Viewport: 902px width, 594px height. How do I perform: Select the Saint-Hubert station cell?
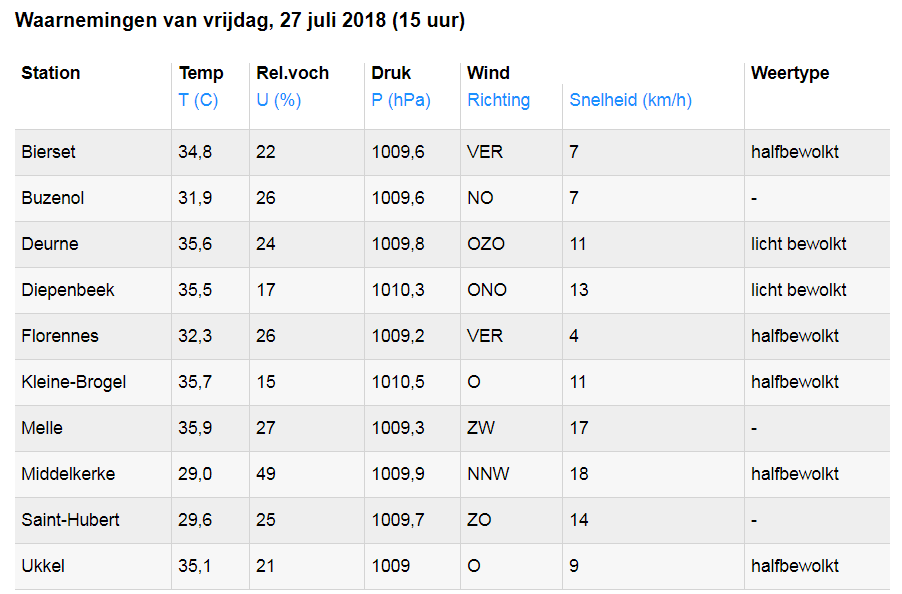[x=70, y=520]
